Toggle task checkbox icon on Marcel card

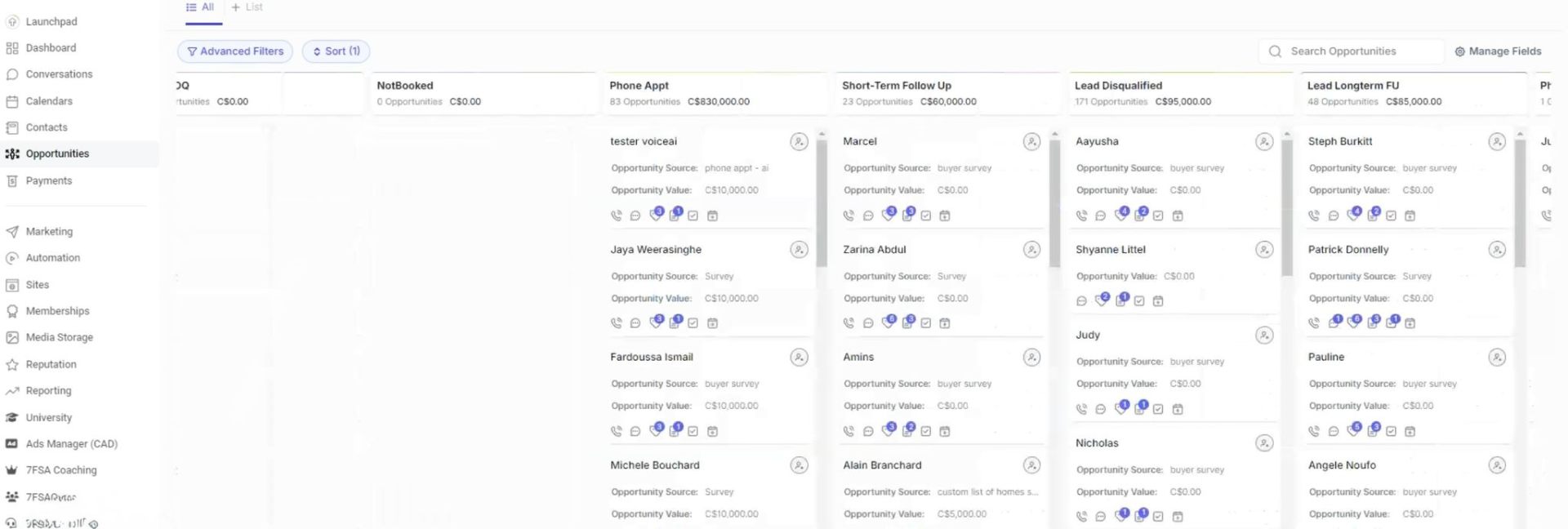(925, 216)
